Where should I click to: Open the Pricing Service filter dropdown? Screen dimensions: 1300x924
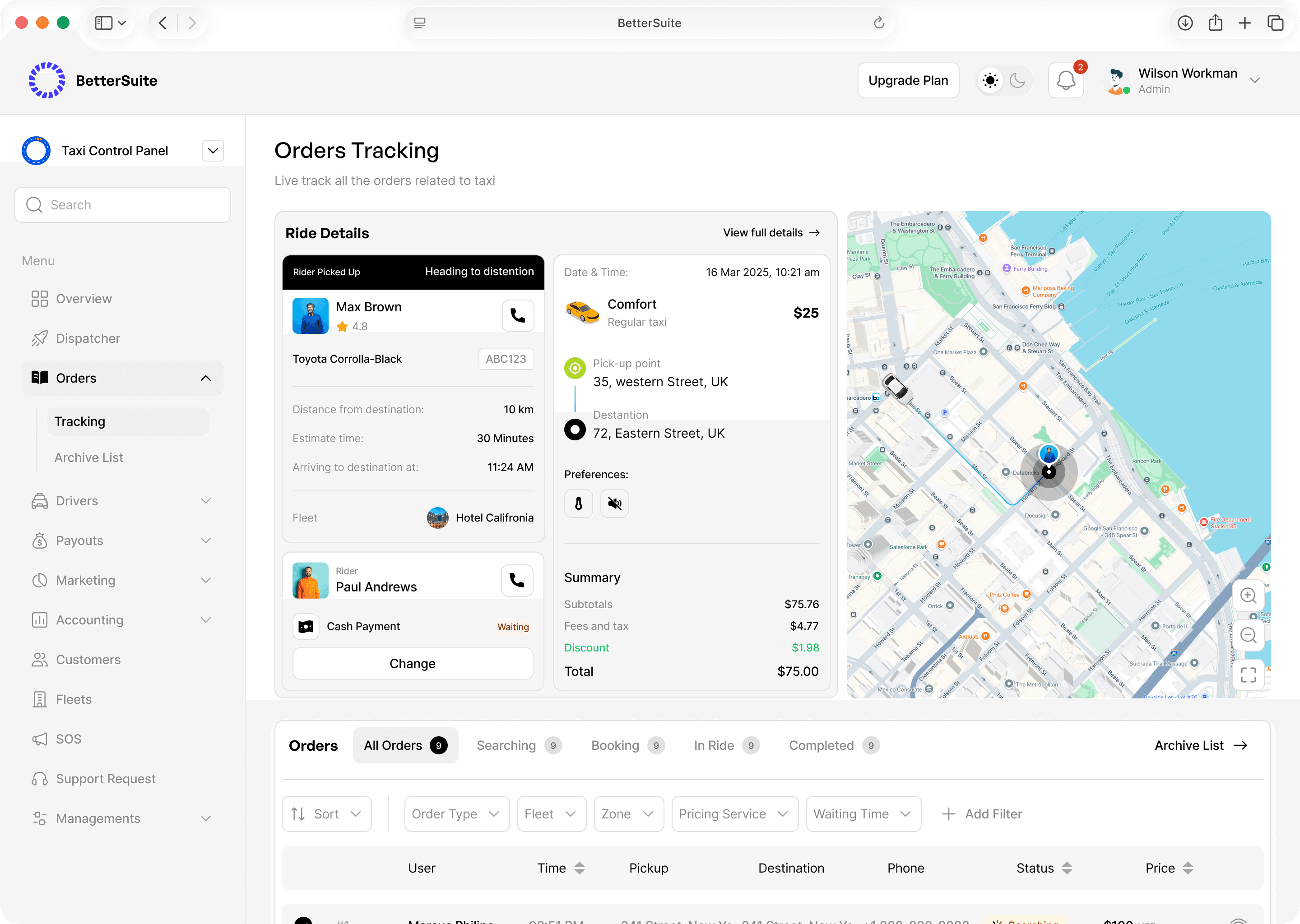point(734,813)
